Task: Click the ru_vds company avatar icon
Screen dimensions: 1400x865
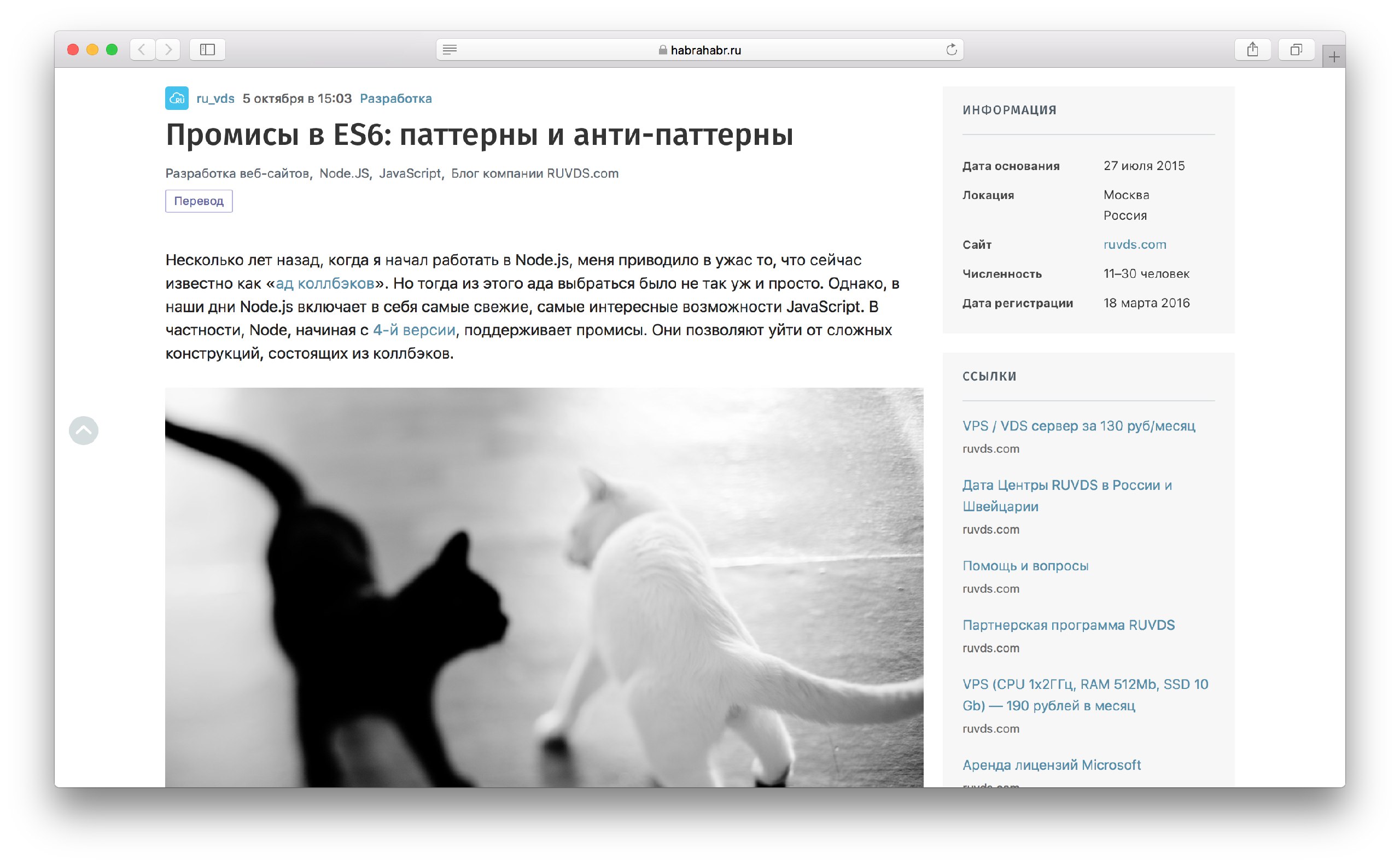Action: (177, 98)
